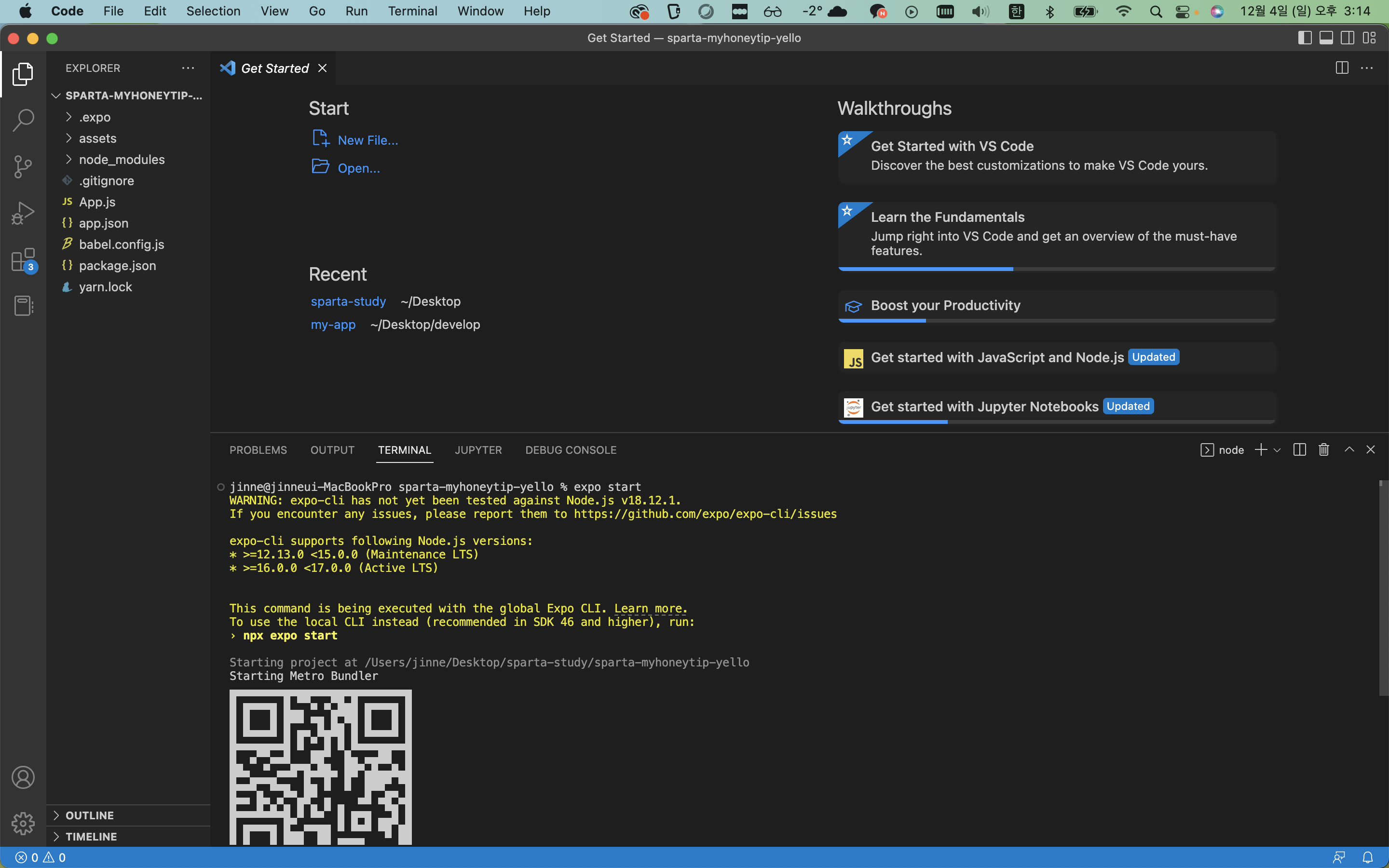Toggle the secondary side bar
Image resolution: width=1389 pixels, height=868 pixels.
click(1348, 38)
